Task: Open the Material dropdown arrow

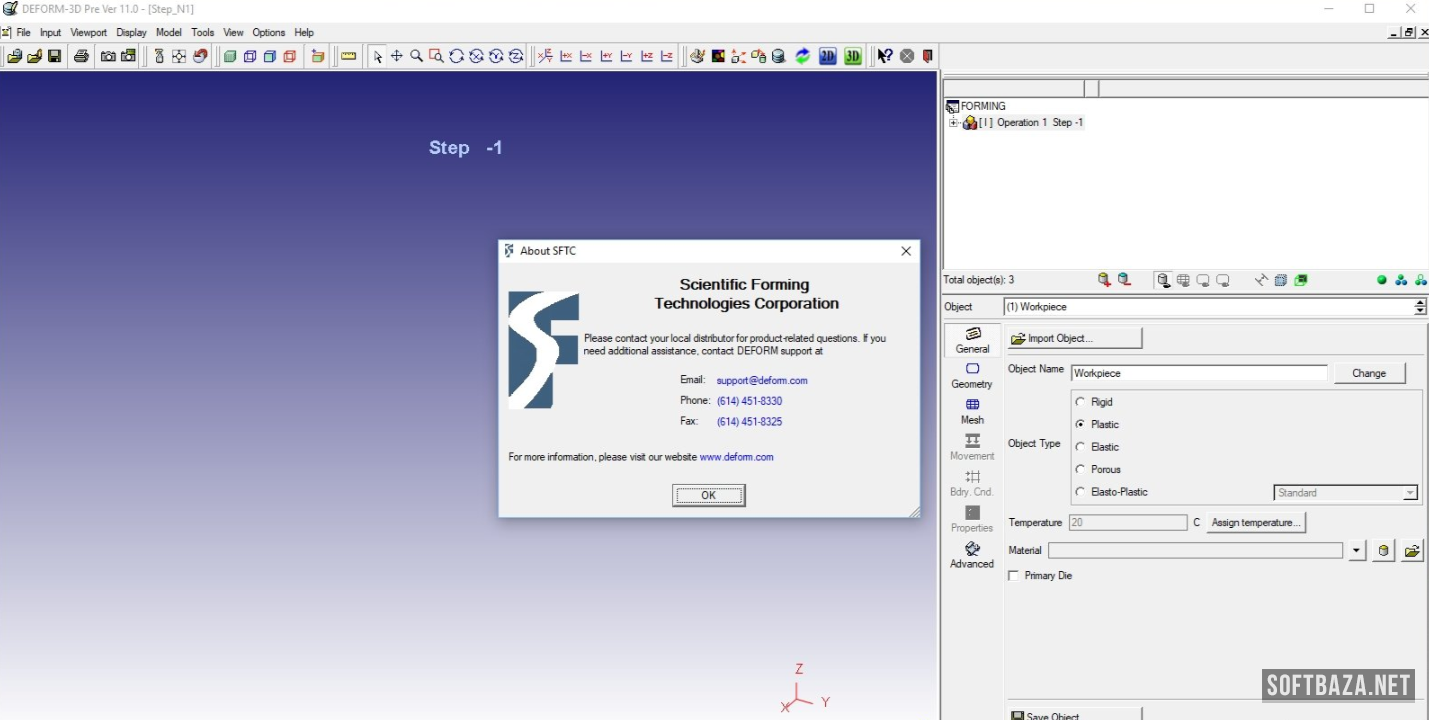Action: pos(1356,551)
